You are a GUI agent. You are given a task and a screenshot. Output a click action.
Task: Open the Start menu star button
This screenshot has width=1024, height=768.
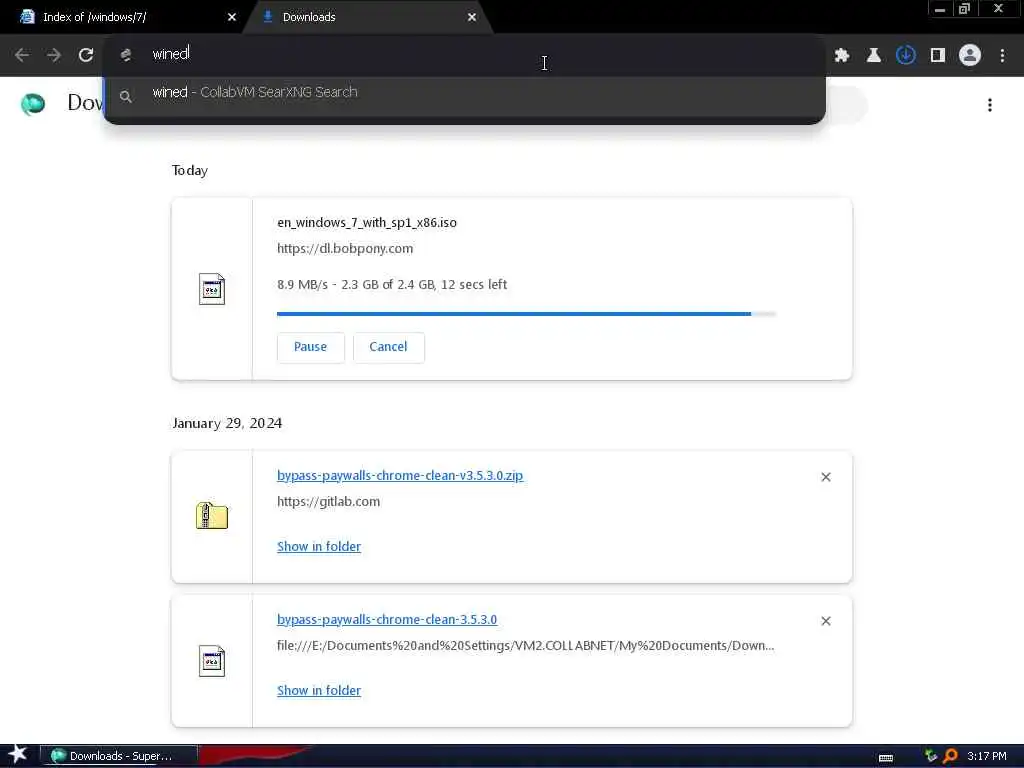[18, 754]
